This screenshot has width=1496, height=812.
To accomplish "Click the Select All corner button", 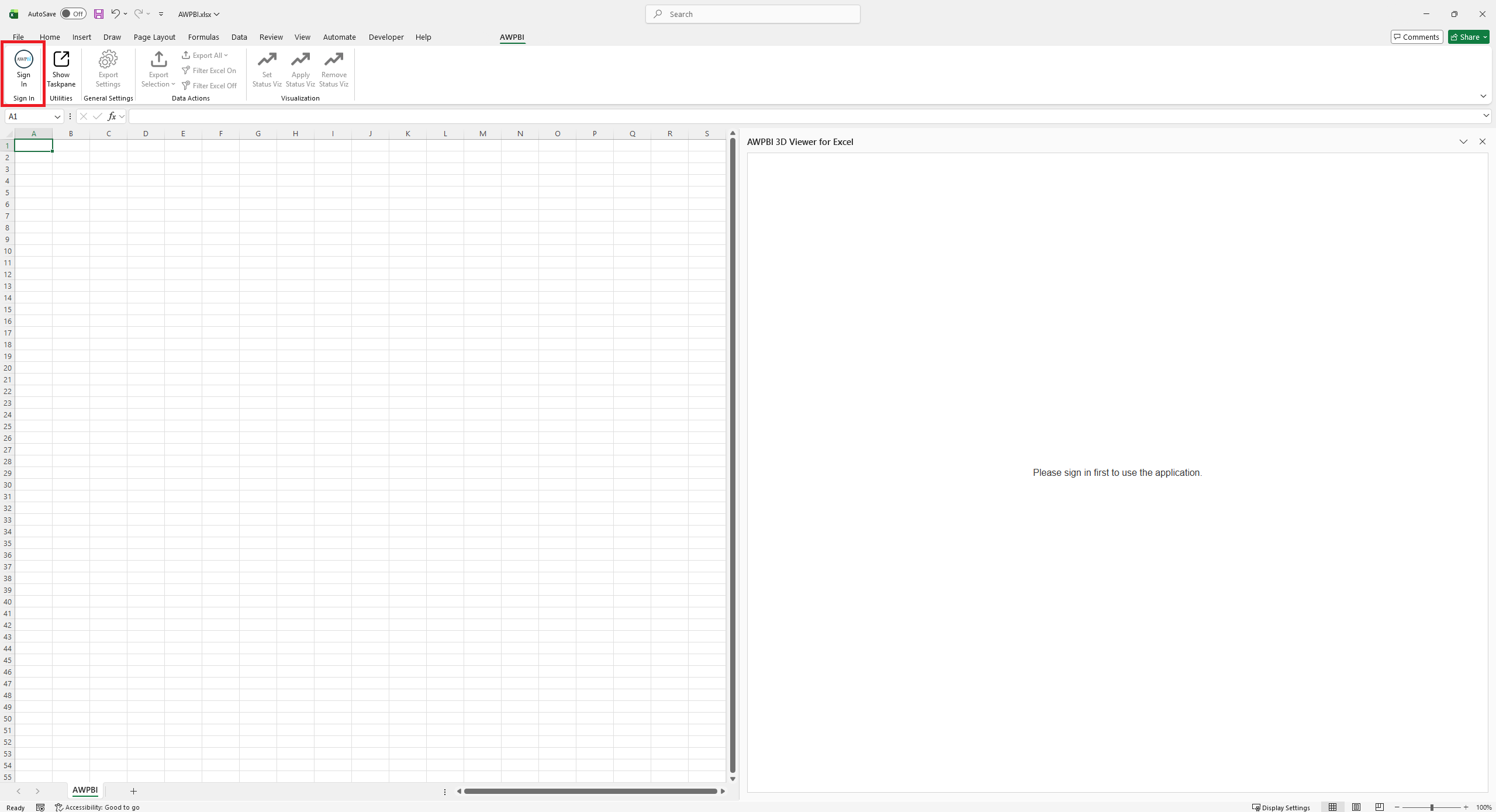I will [8, 133].
